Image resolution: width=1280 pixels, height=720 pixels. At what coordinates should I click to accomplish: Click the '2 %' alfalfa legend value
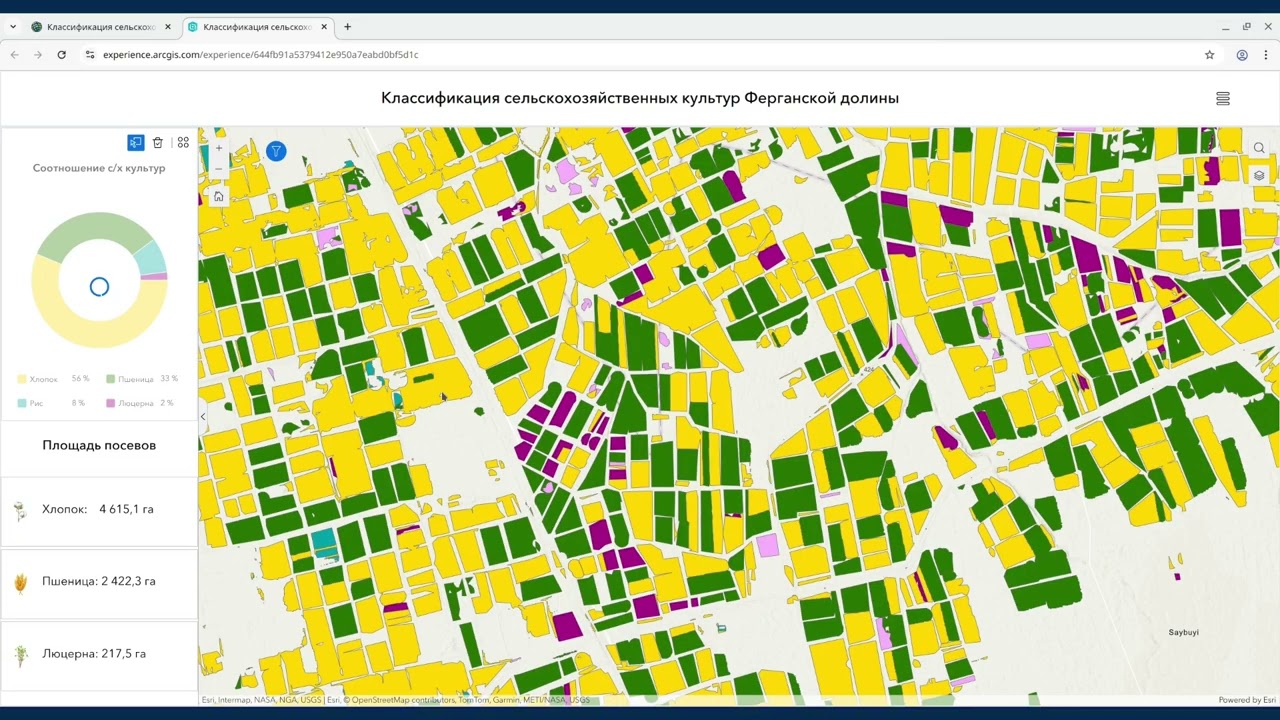point(166,403)
